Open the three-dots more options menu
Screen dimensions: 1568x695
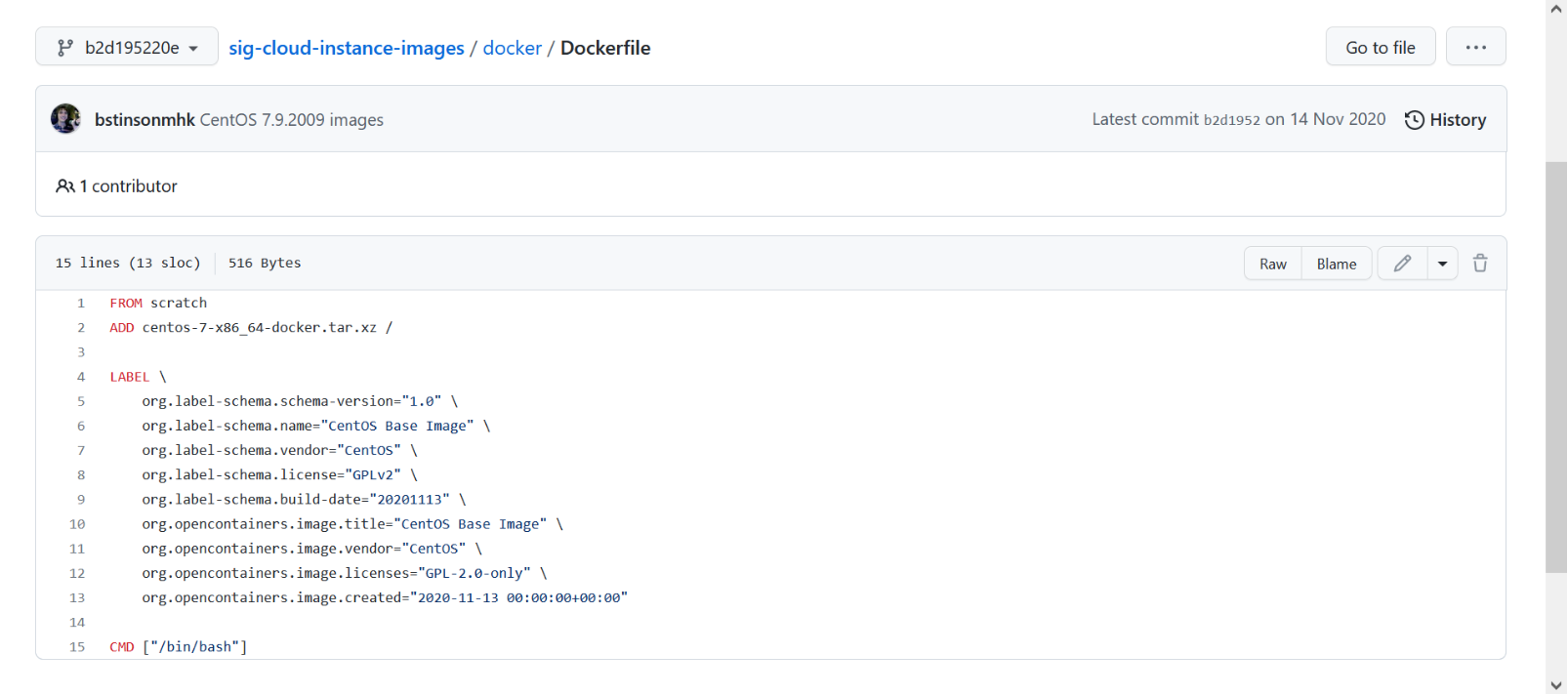1475,47
